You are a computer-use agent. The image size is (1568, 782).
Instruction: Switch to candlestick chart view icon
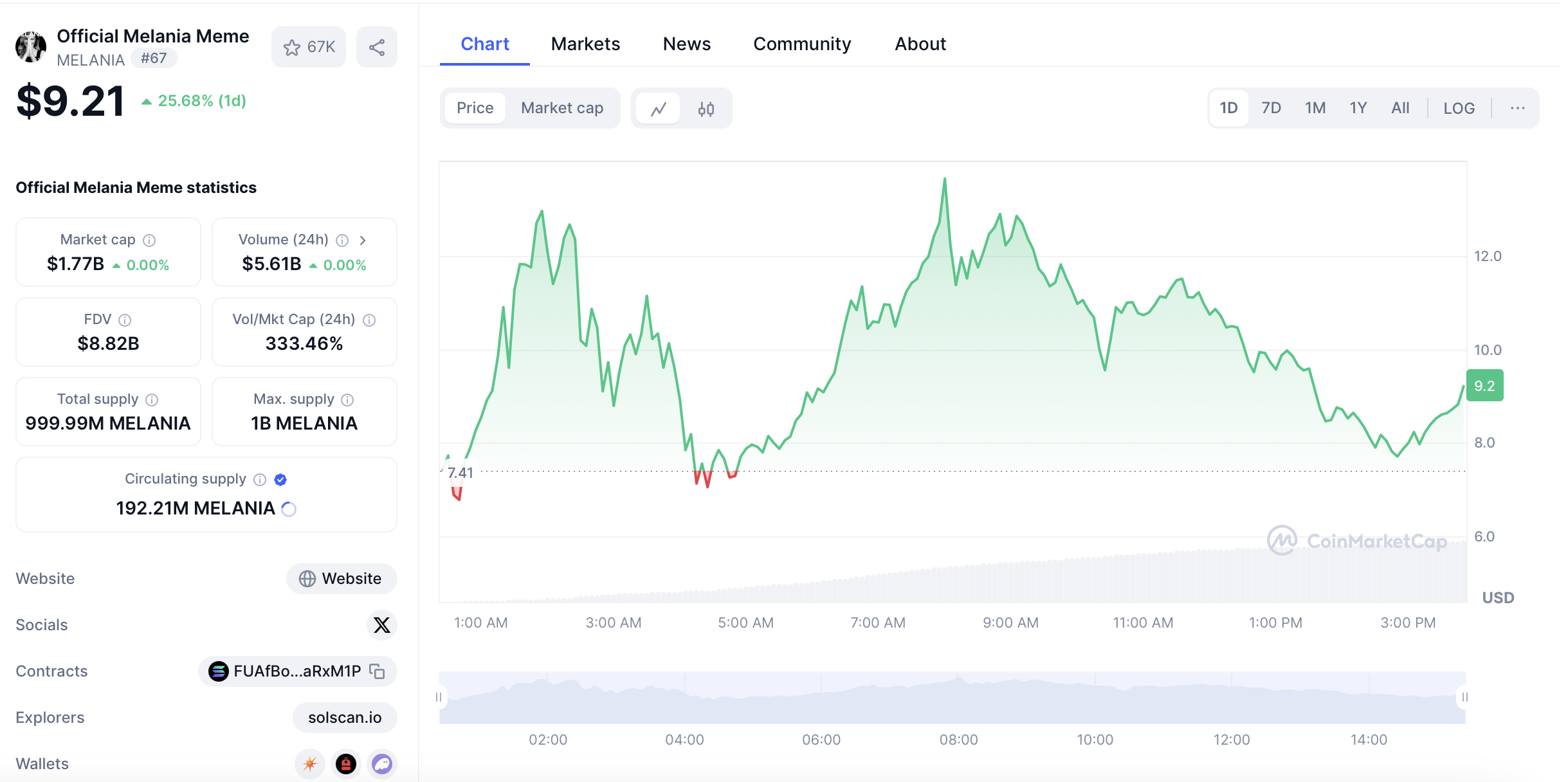tap(706, 109)
